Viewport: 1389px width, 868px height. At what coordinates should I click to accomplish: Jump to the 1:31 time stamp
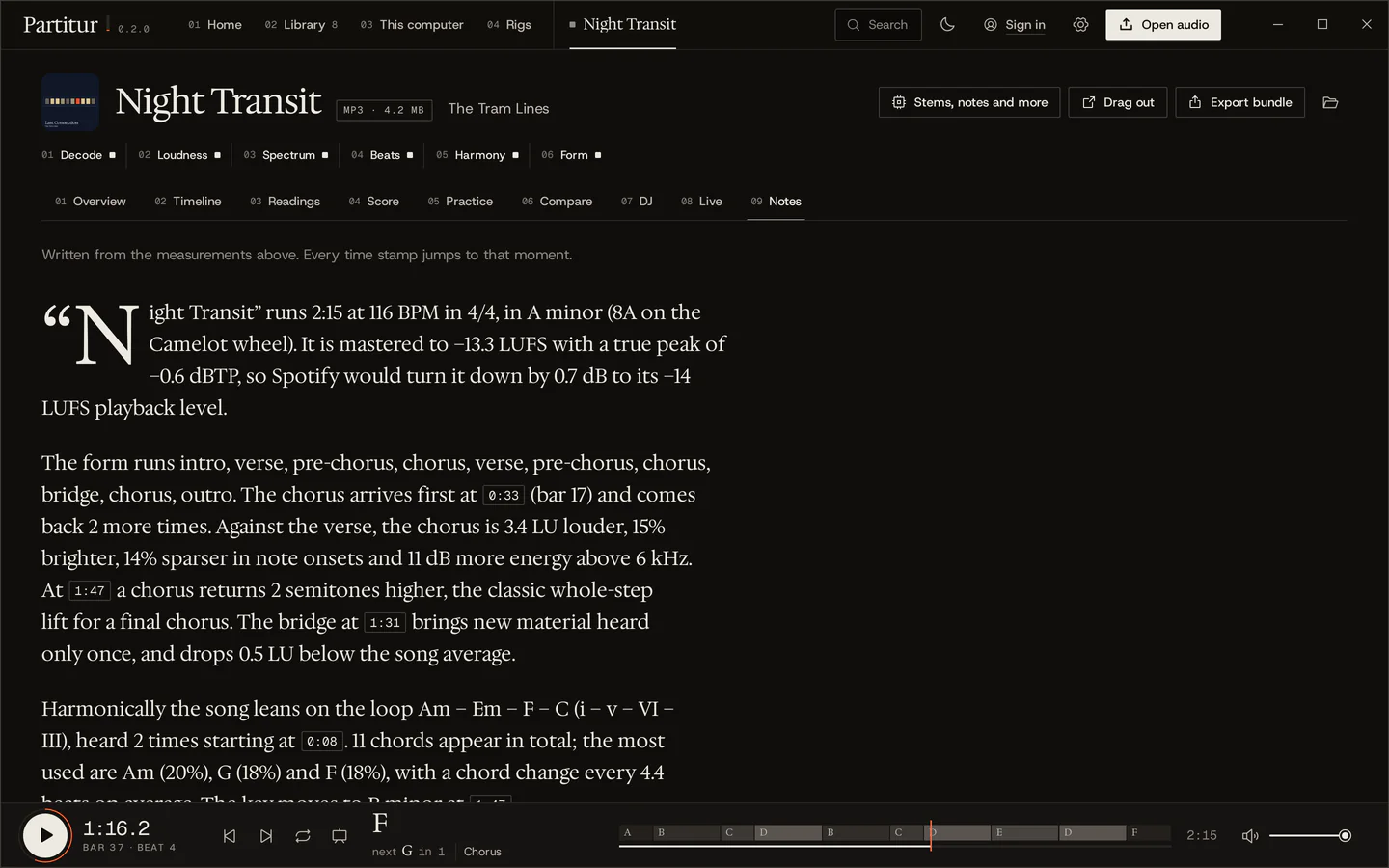point(385,623)
